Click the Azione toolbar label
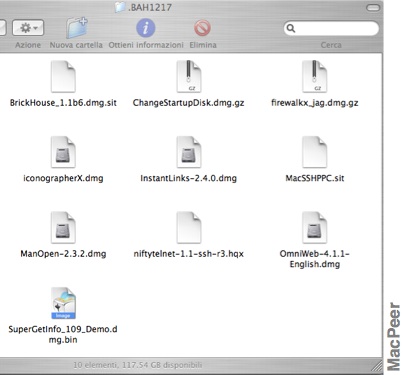 28,45
